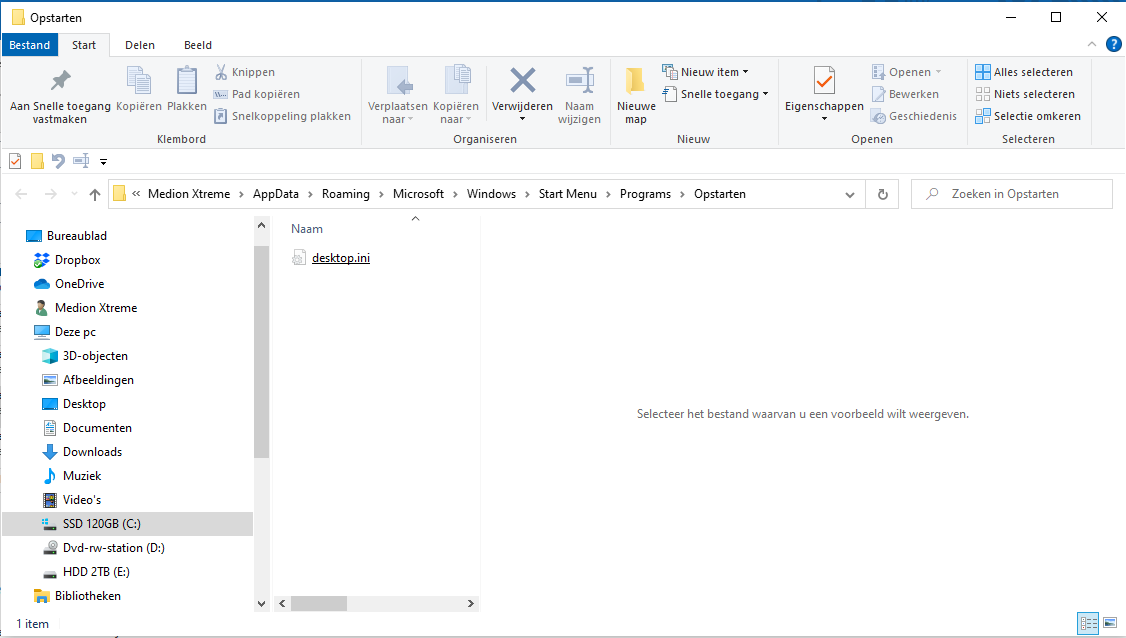Refresh the Opstarten folder view
The width and height of the screenshot is (1126, 638).
(x=882, y=194)
